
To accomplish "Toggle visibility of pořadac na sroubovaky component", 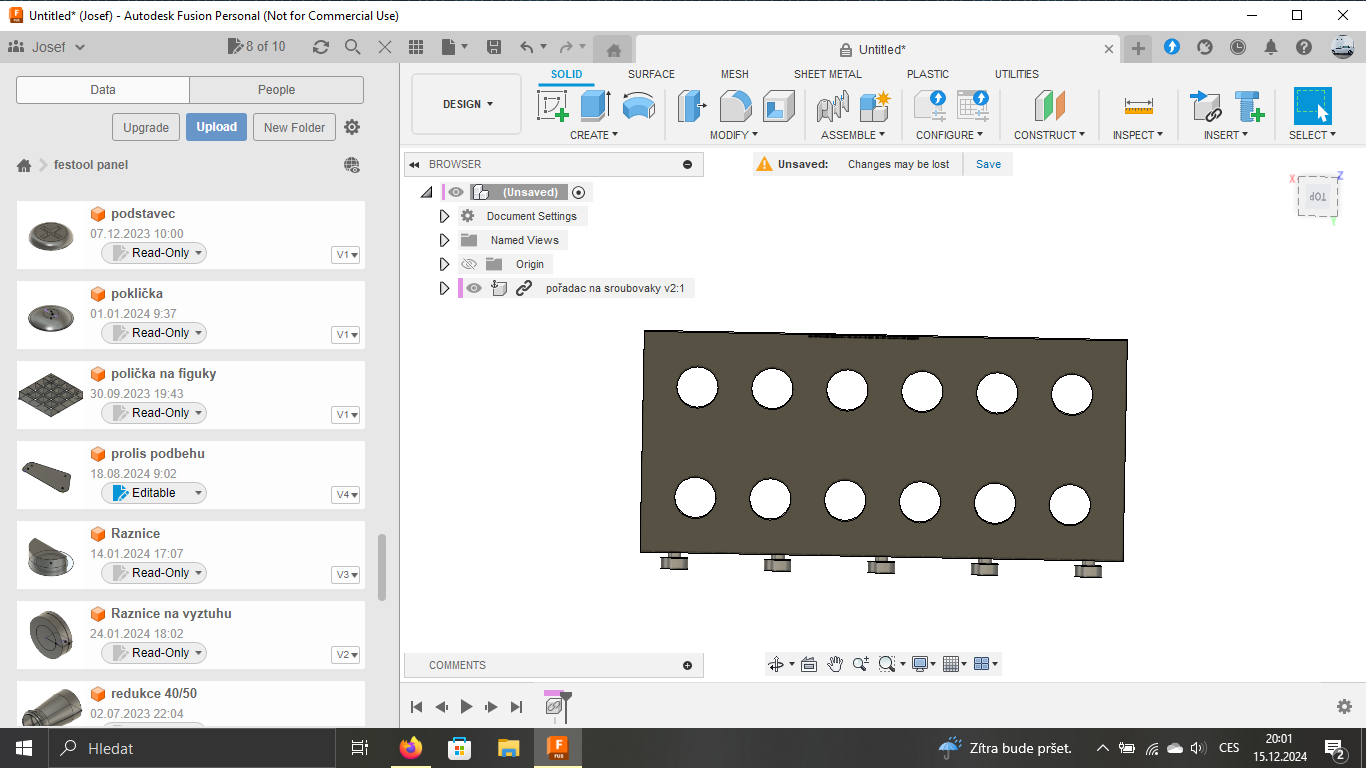I will [474, 288].
